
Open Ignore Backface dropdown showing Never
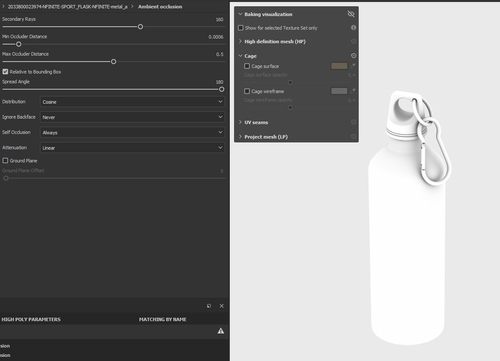point(132,117)
